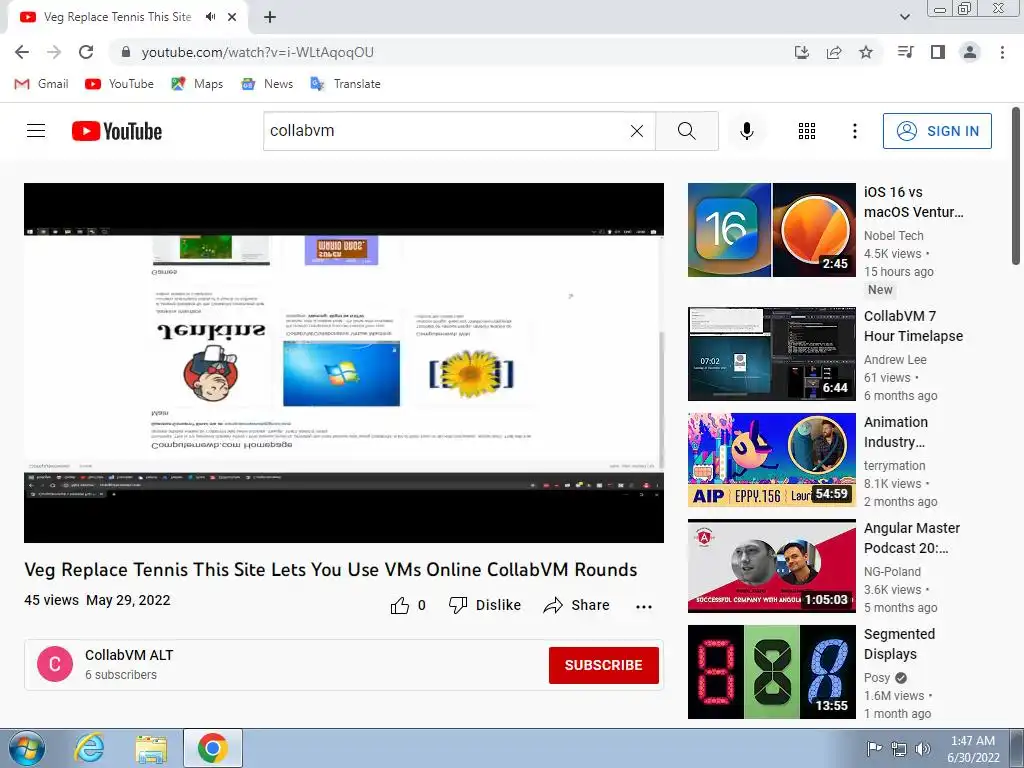
Task: Open more actions ellipsis under the video
Action: 644,606
